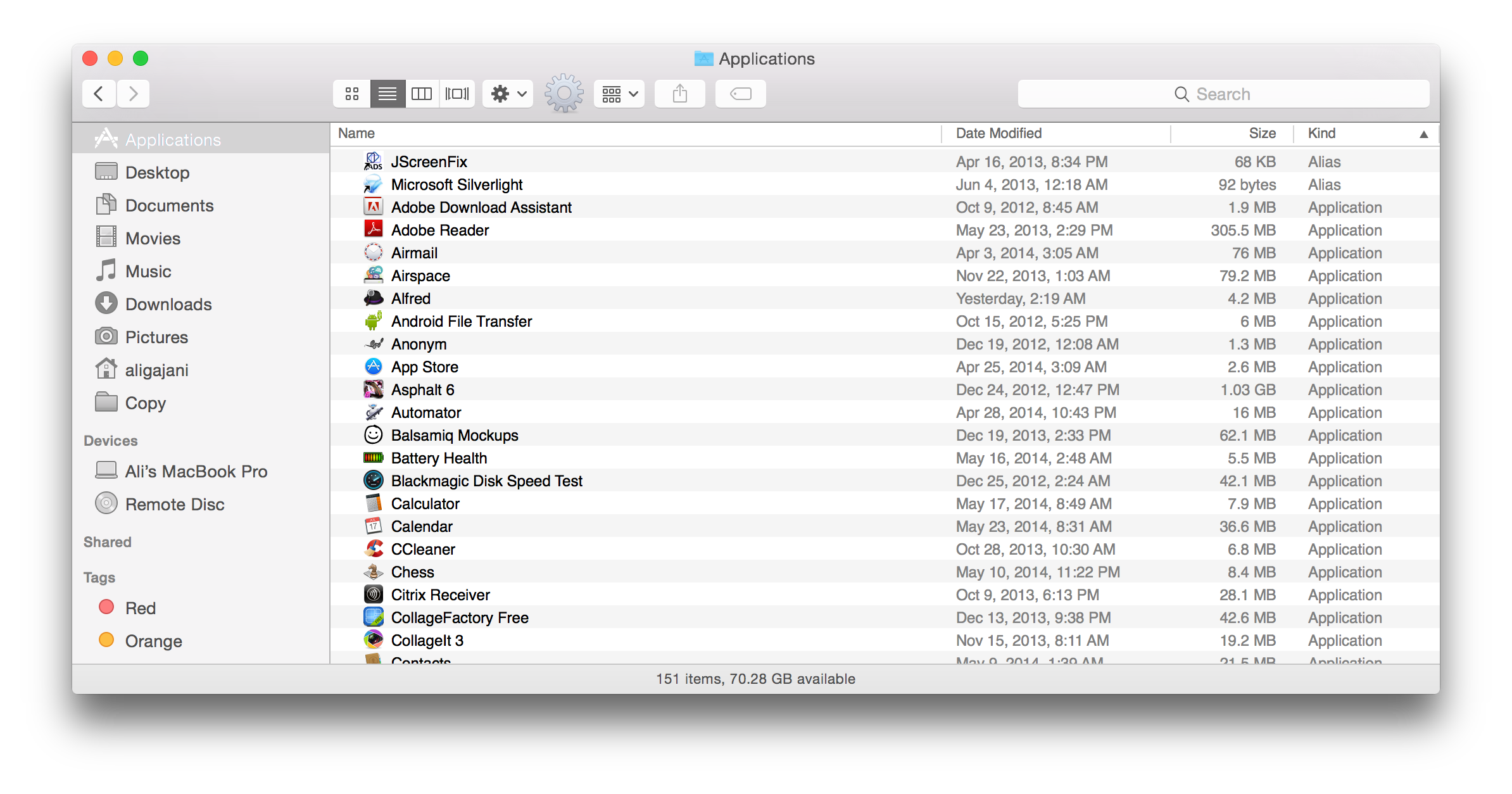The width and height of the screenshot is (1512, 794).
Task: Sort by the Name column header
Action: point(636,134)
